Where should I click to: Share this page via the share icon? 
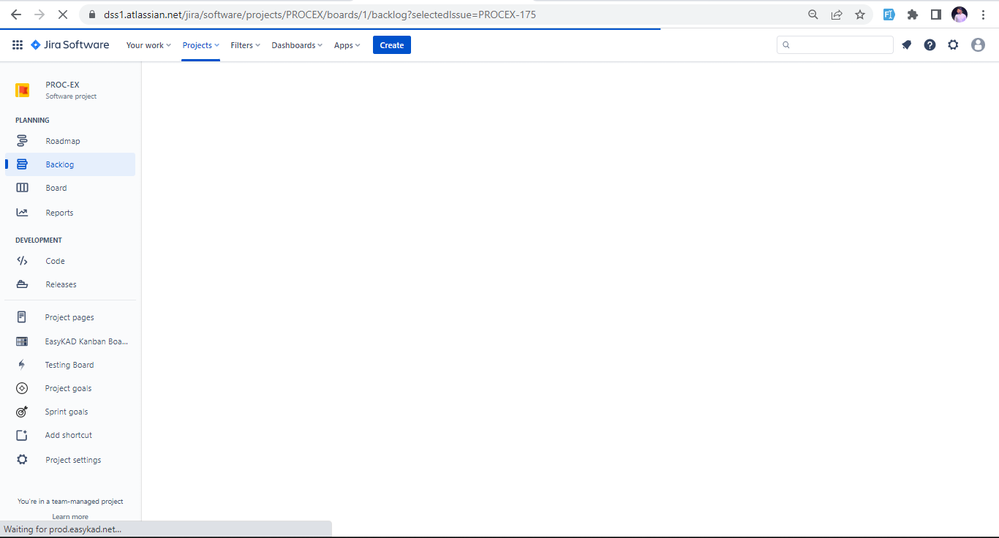pos(837,15)
